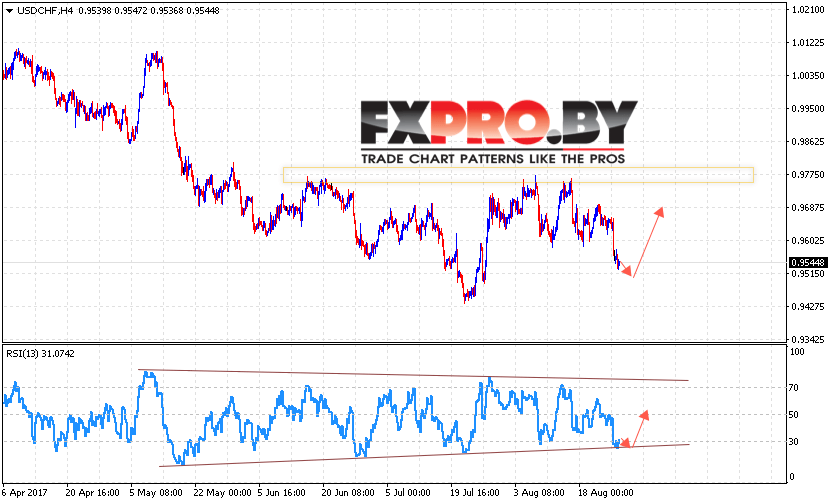Click price scale value 0.95150
829x504 pixels.
point(808,273)
